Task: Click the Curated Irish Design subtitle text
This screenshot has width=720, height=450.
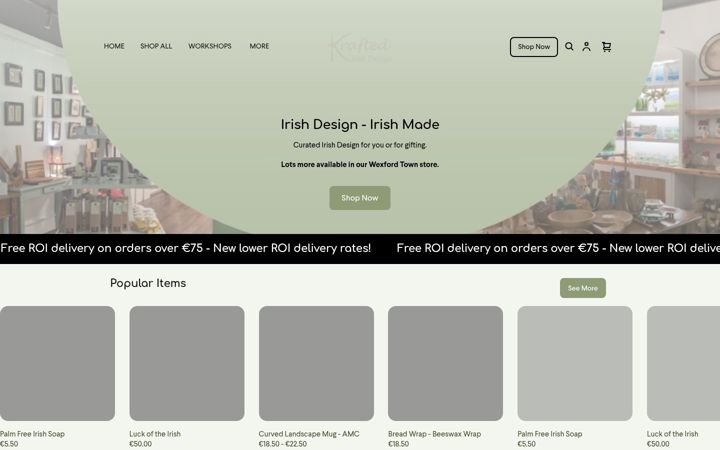Action: 360,145
